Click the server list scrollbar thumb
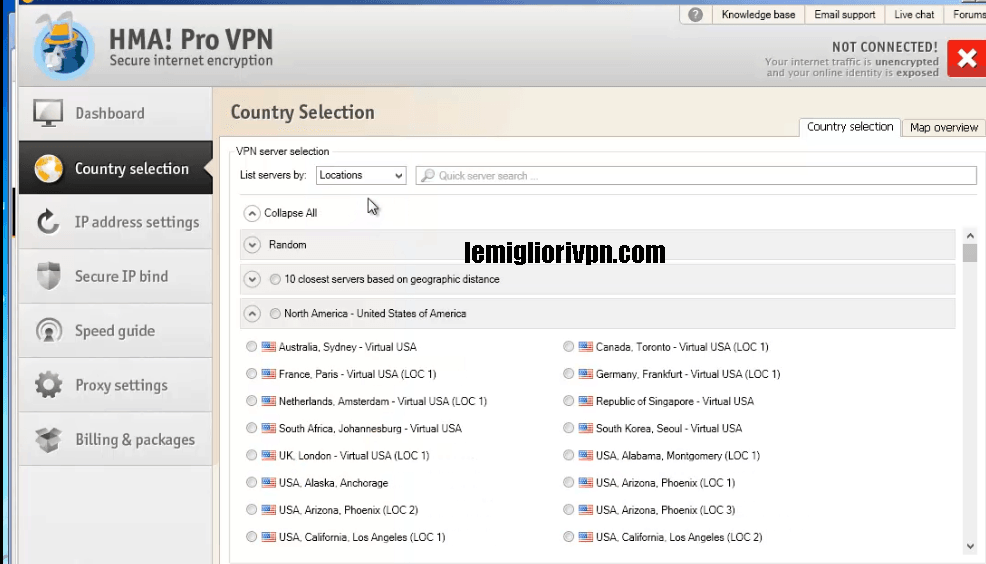This screenshot has height=564, width=986. click(970, 253)
